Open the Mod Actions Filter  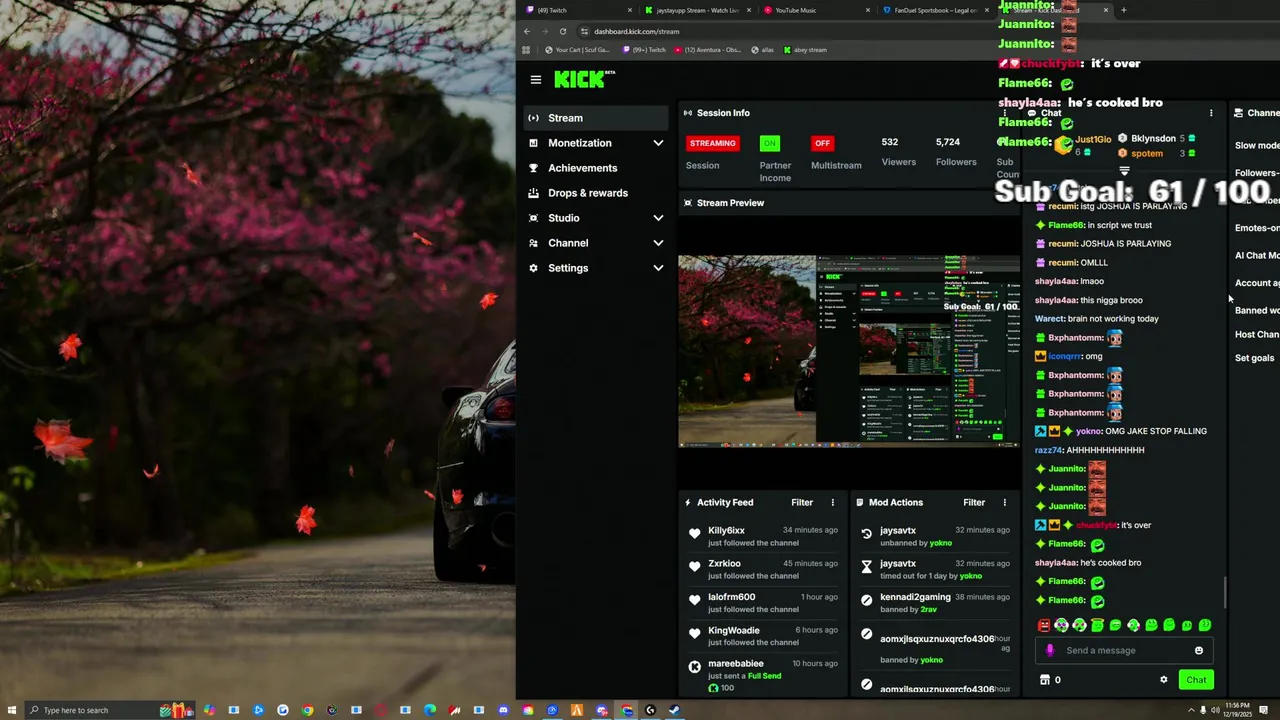[x=974, y=503]
